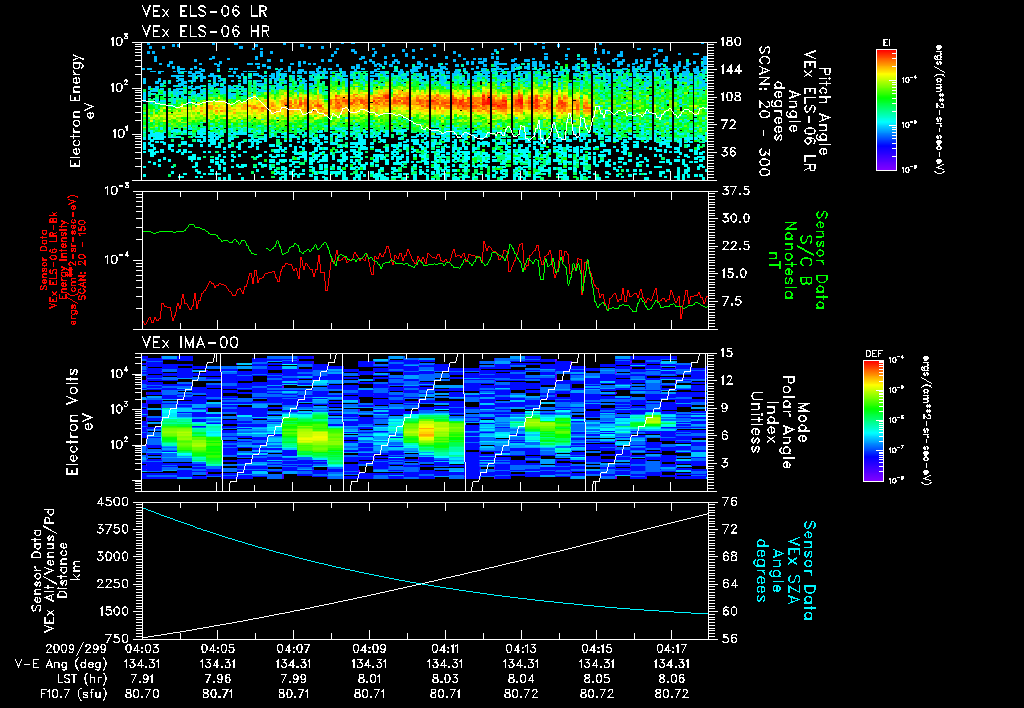Click the LST value '8.05'

596,679
